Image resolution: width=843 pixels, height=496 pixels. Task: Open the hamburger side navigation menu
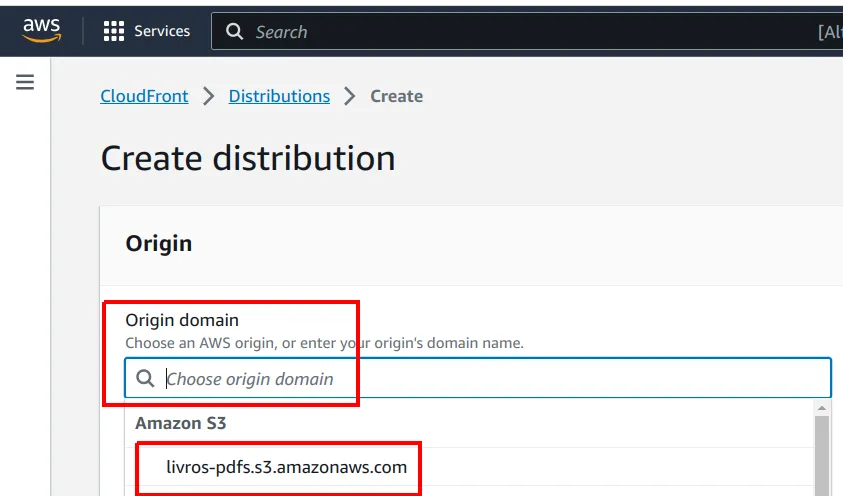coord(25,82)
